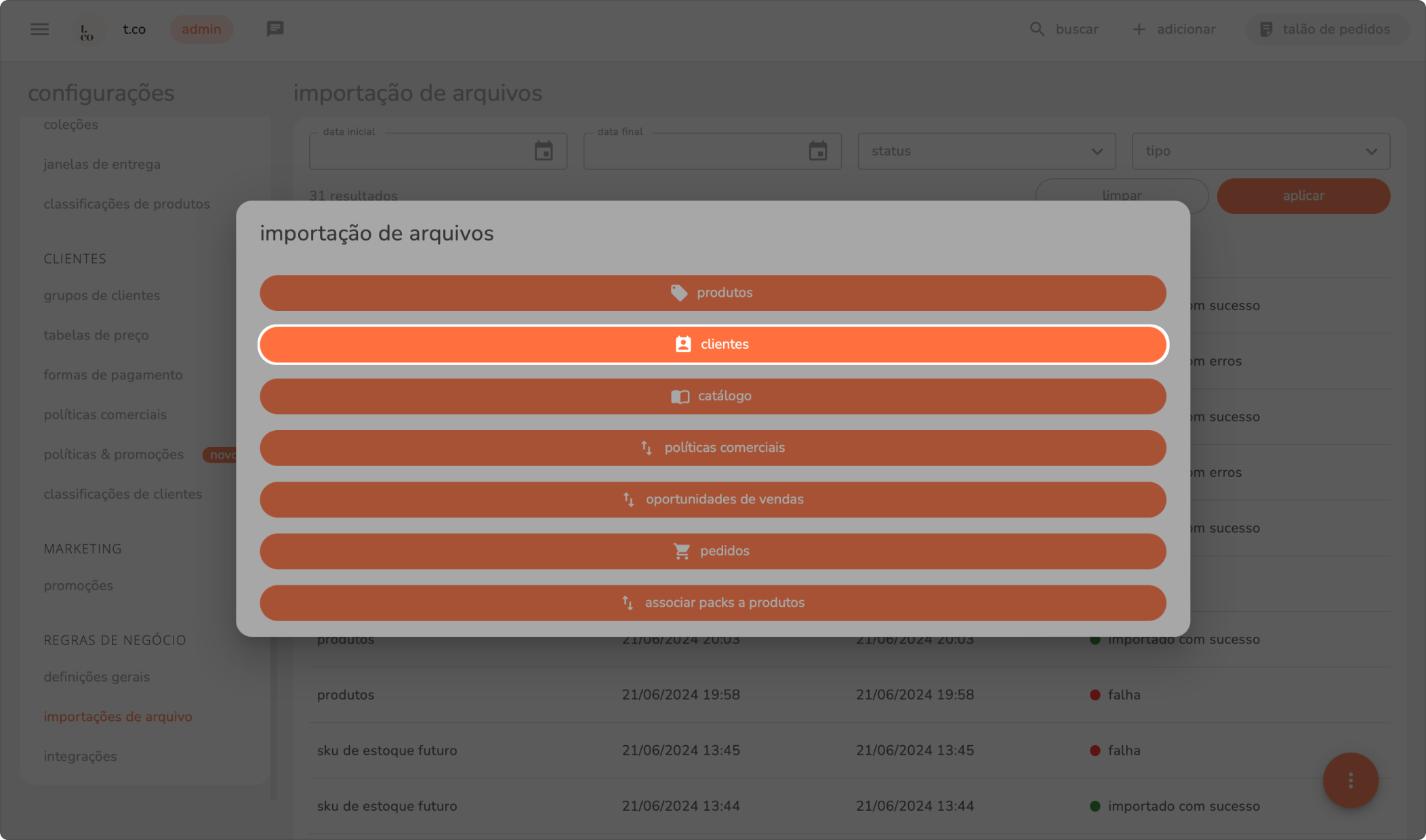Expand the tipo dropdown
1426x840 pixels.
coord(1261,151)
